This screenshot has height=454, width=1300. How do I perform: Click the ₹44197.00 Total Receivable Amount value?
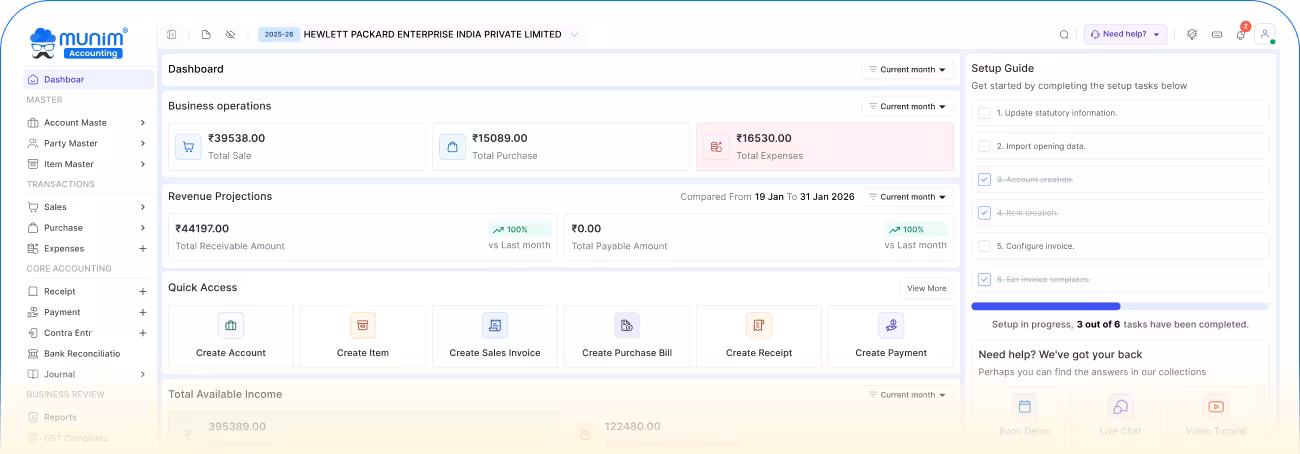click(202, 228)
